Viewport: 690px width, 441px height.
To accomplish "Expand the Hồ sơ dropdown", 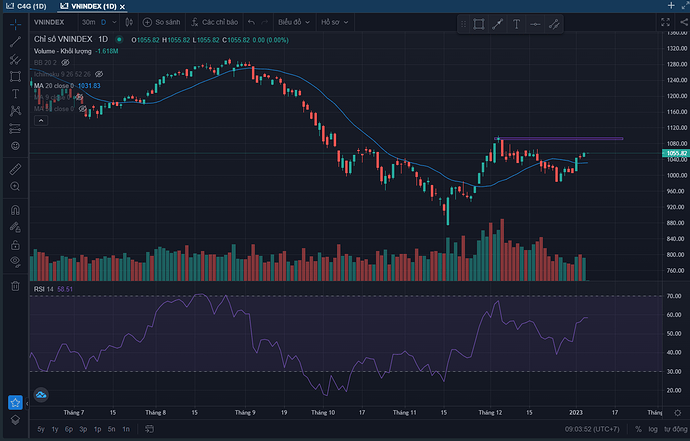I will [x=334, y=22].
